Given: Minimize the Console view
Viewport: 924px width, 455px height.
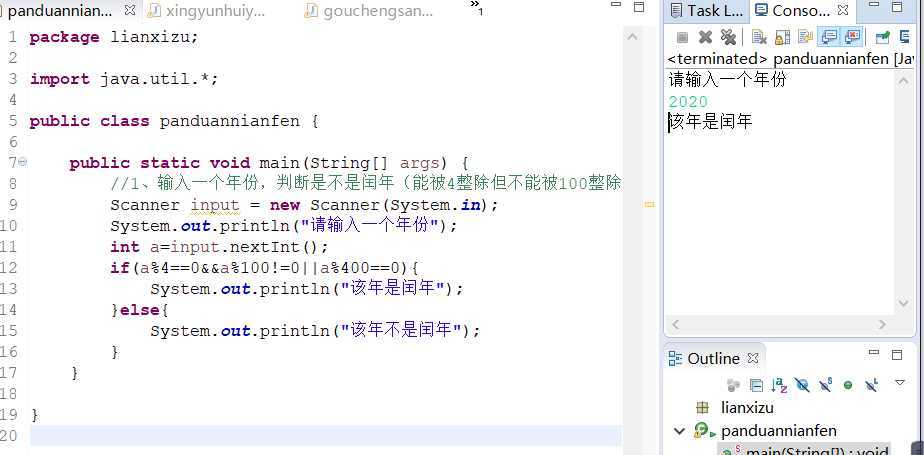Looking at the screenshot, I should coord(874,5).
